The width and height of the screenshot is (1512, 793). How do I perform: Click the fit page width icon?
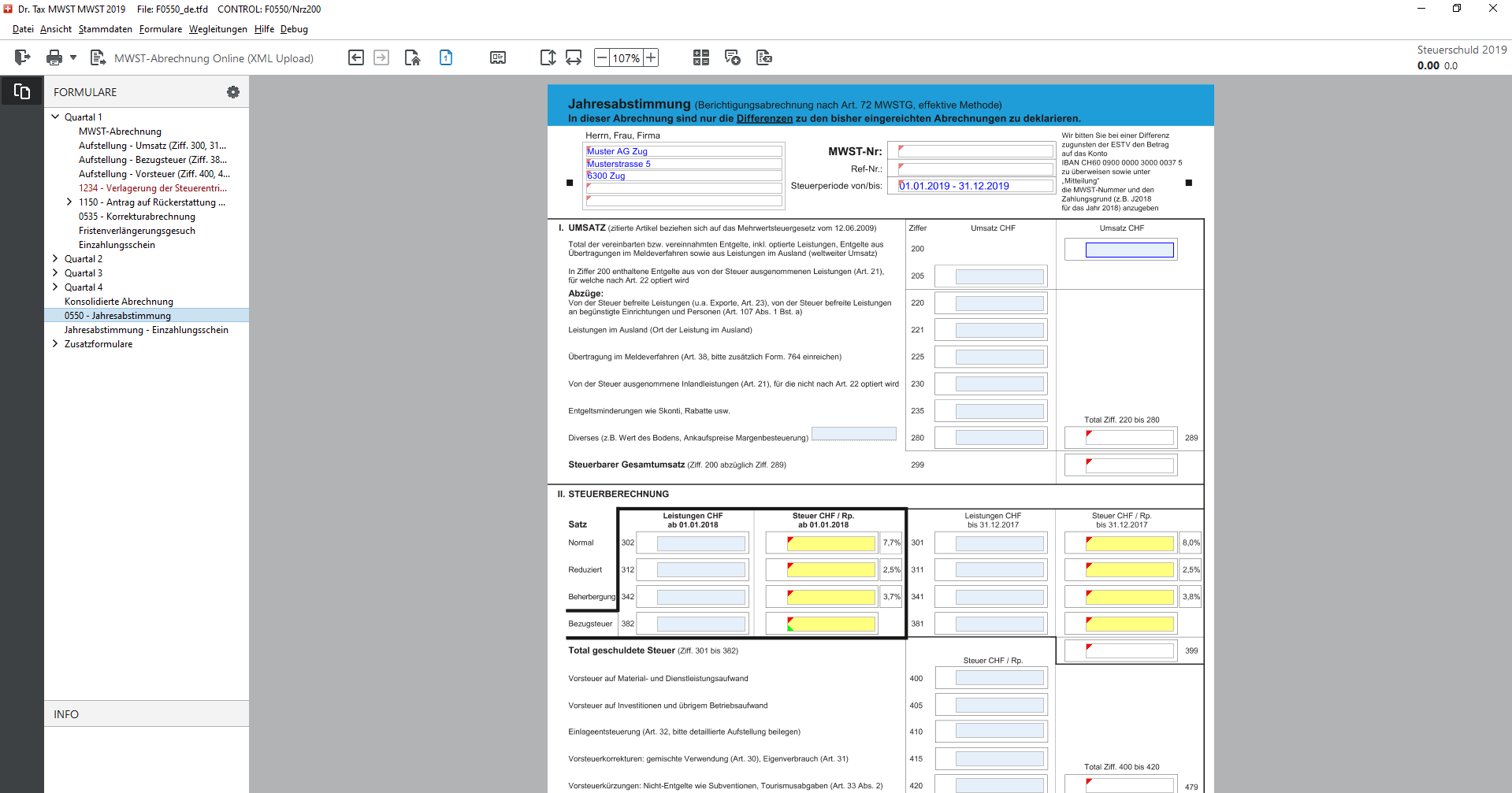pyautogui.click(x=574, y=57)
